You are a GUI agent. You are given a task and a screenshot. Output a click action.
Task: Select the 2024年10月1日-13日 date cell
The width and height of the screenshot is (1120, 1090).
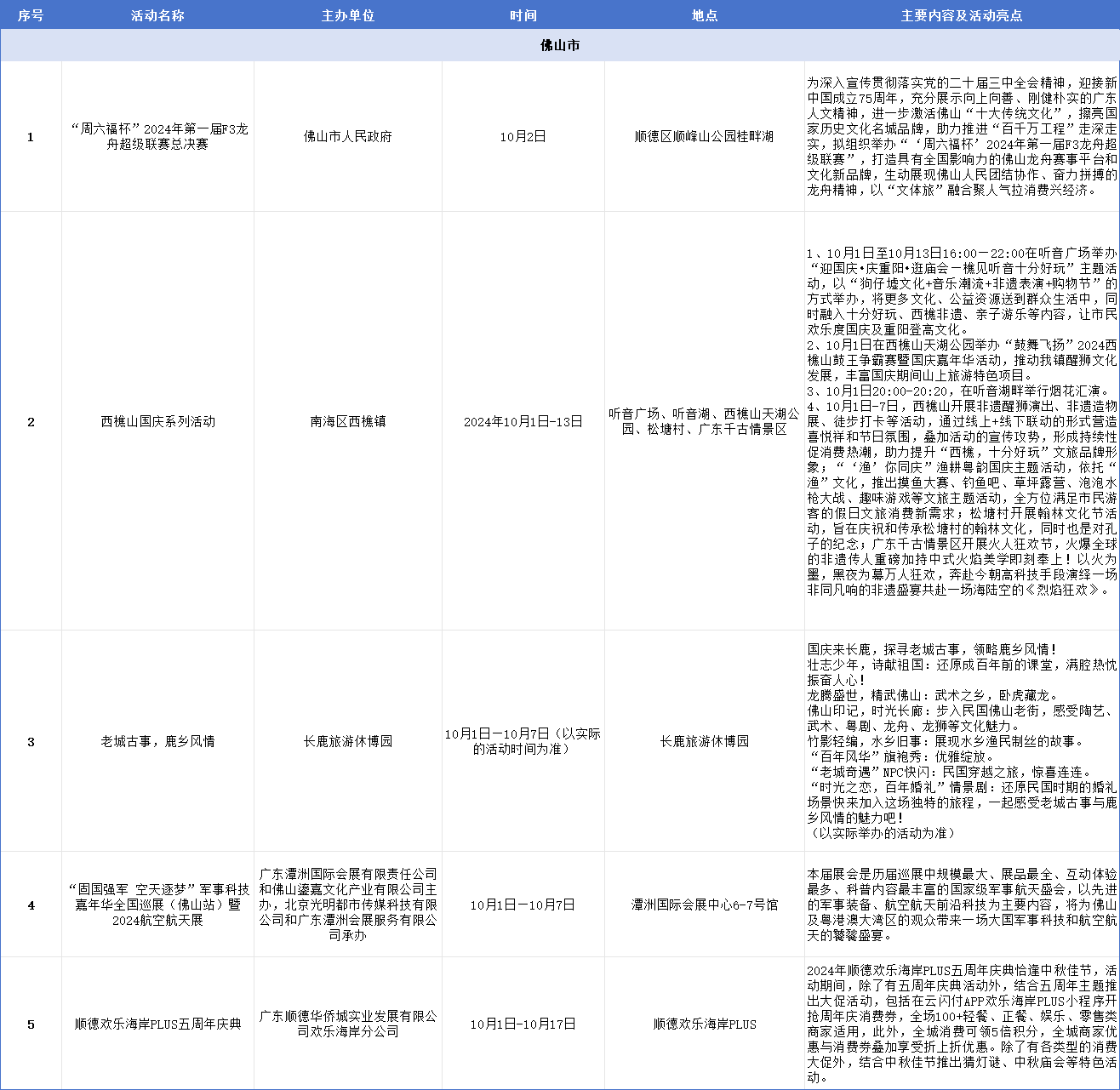pyautogui.click(x=523, y=421)
